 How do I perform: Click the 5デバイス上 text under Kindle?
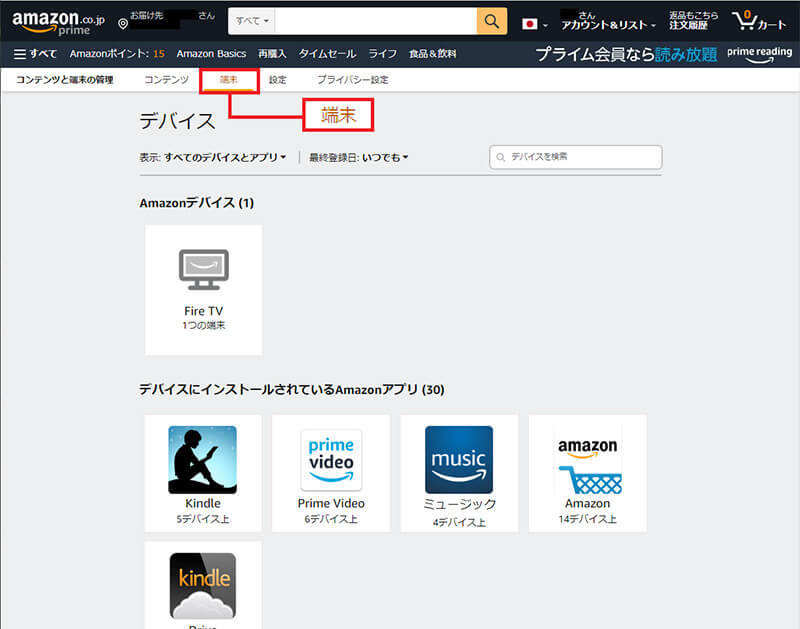tap(203, 519)
